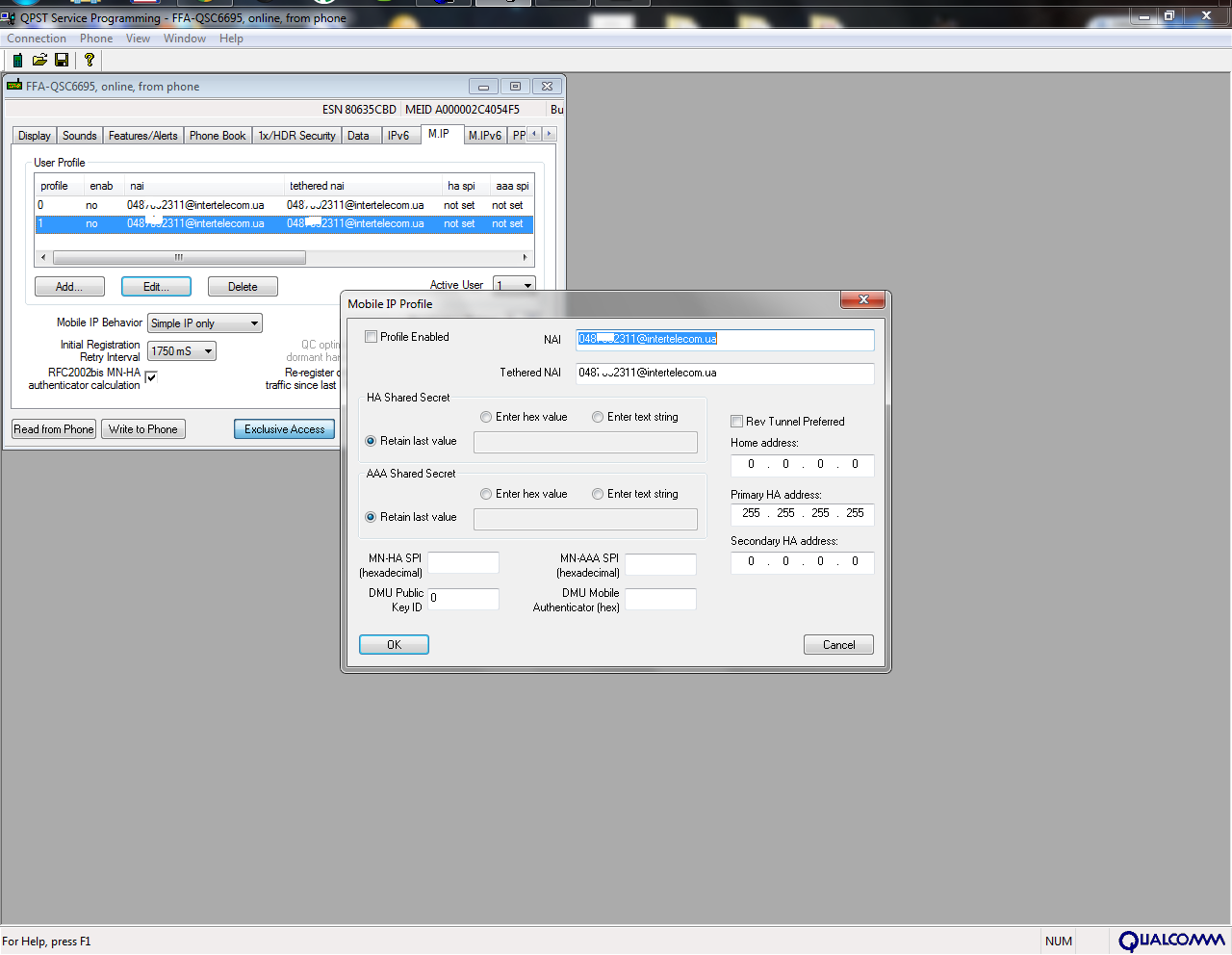
Task: Click Read from Phone button
Action: click(54, 429)
